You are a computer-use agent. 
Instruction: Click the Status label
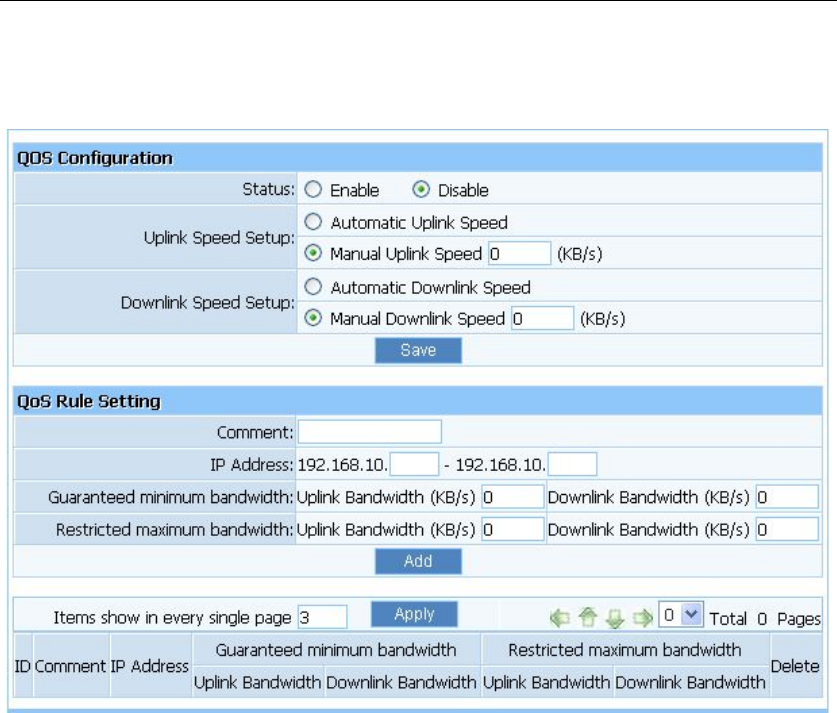269,189
